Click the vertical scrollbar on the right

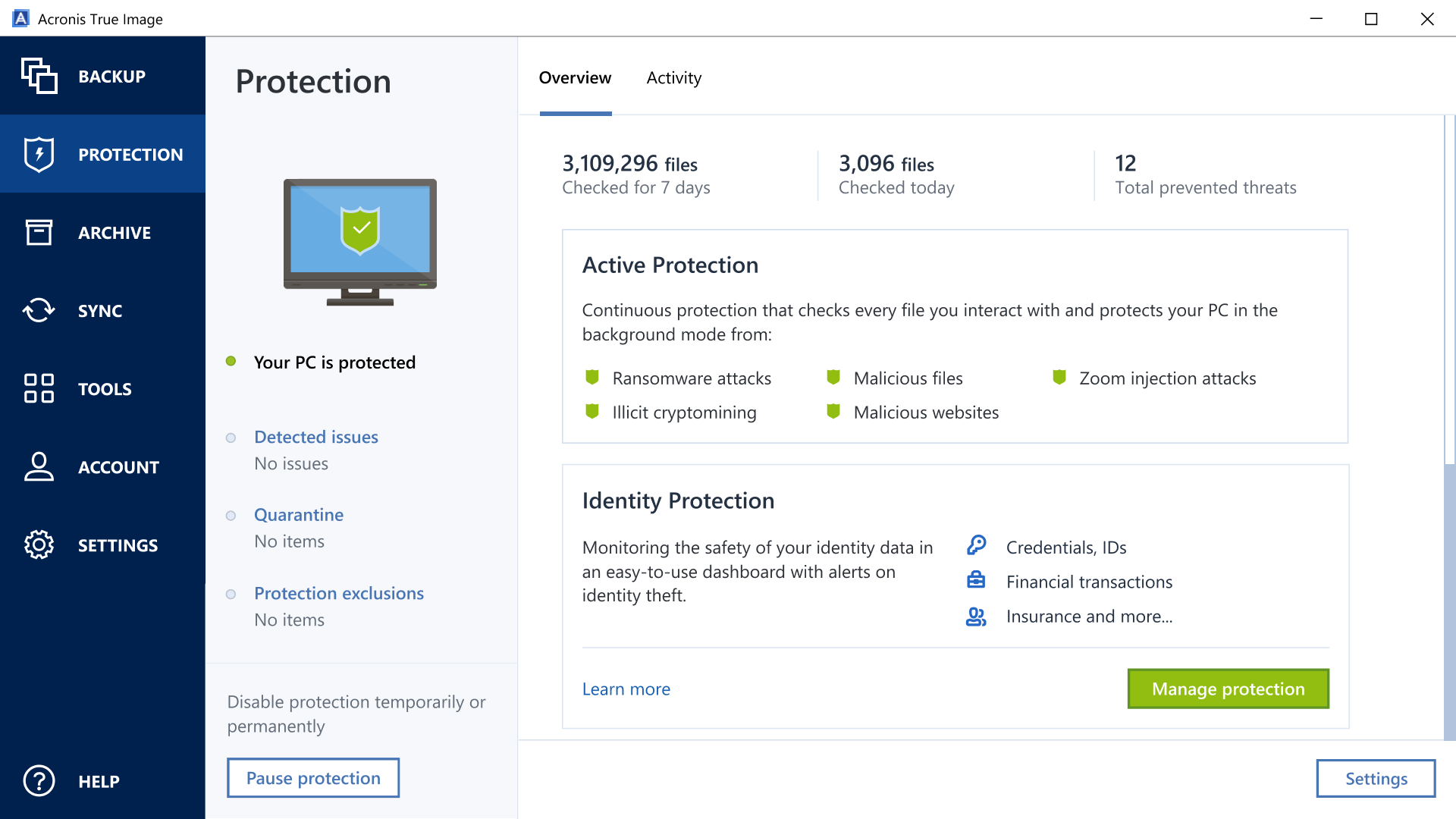click(1449, 599)
